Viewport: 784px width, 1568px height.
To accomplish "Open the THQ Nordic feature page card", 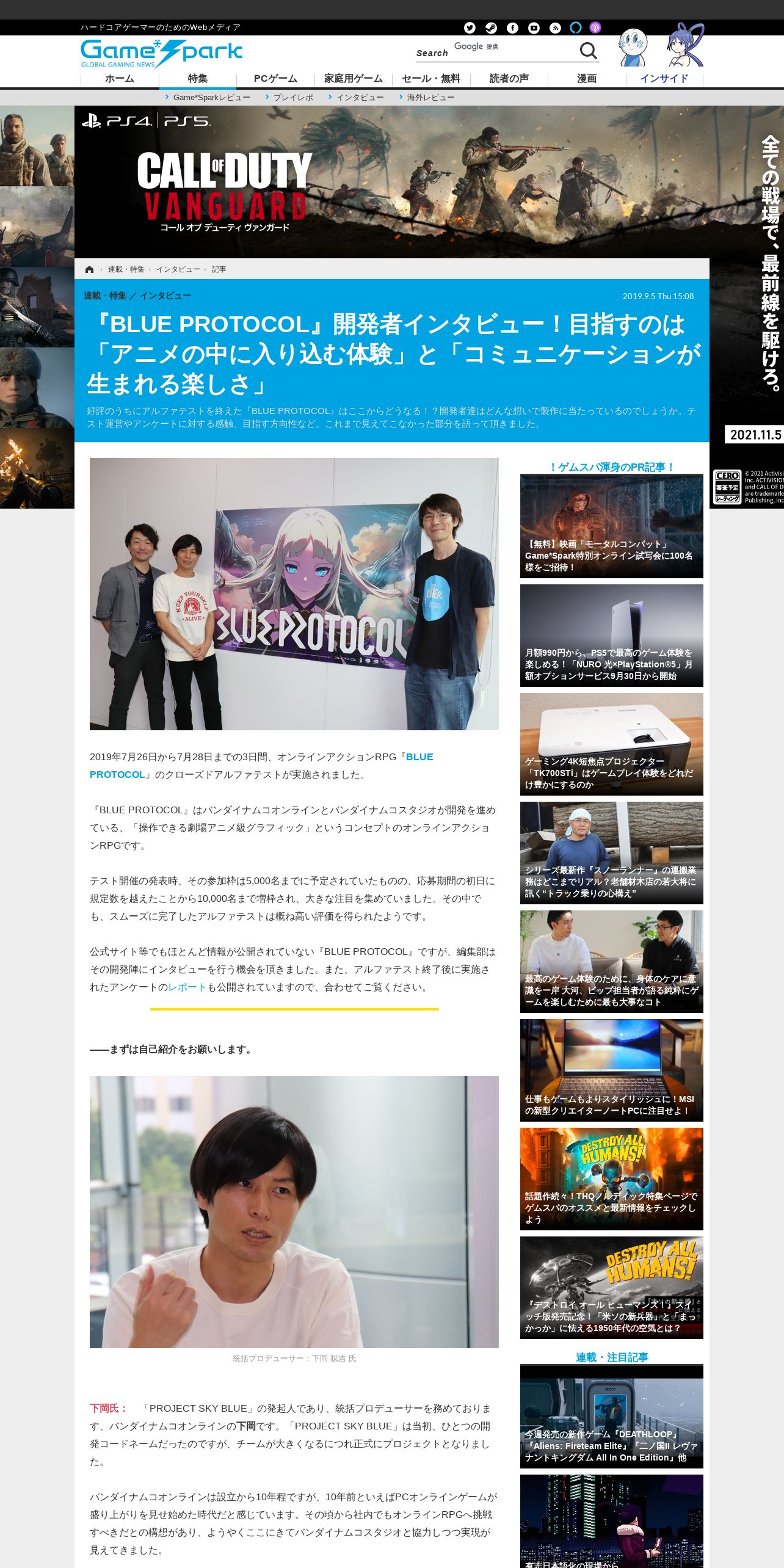I will point(611,1179).
